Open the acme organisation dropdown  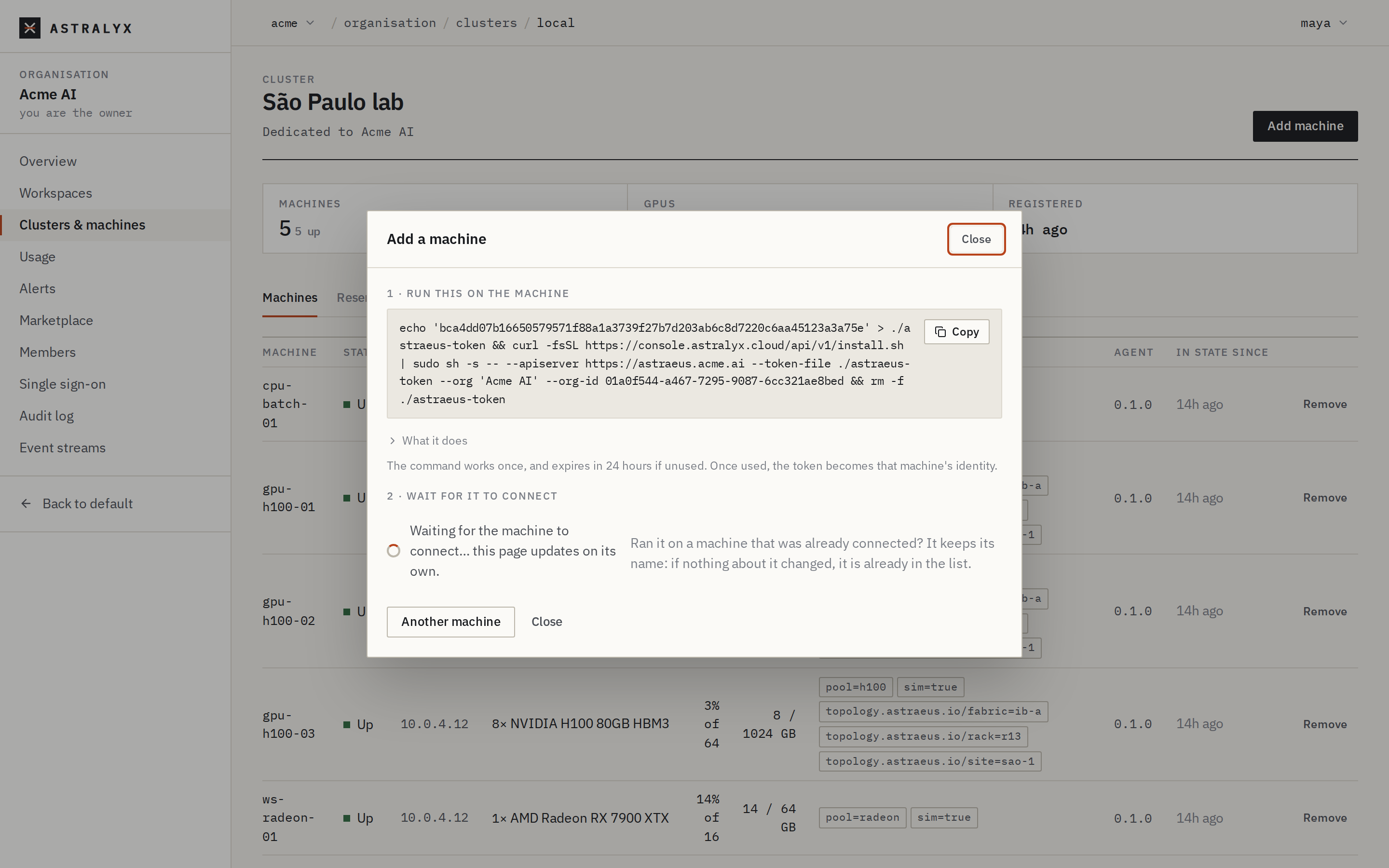[x=293, y=23]
